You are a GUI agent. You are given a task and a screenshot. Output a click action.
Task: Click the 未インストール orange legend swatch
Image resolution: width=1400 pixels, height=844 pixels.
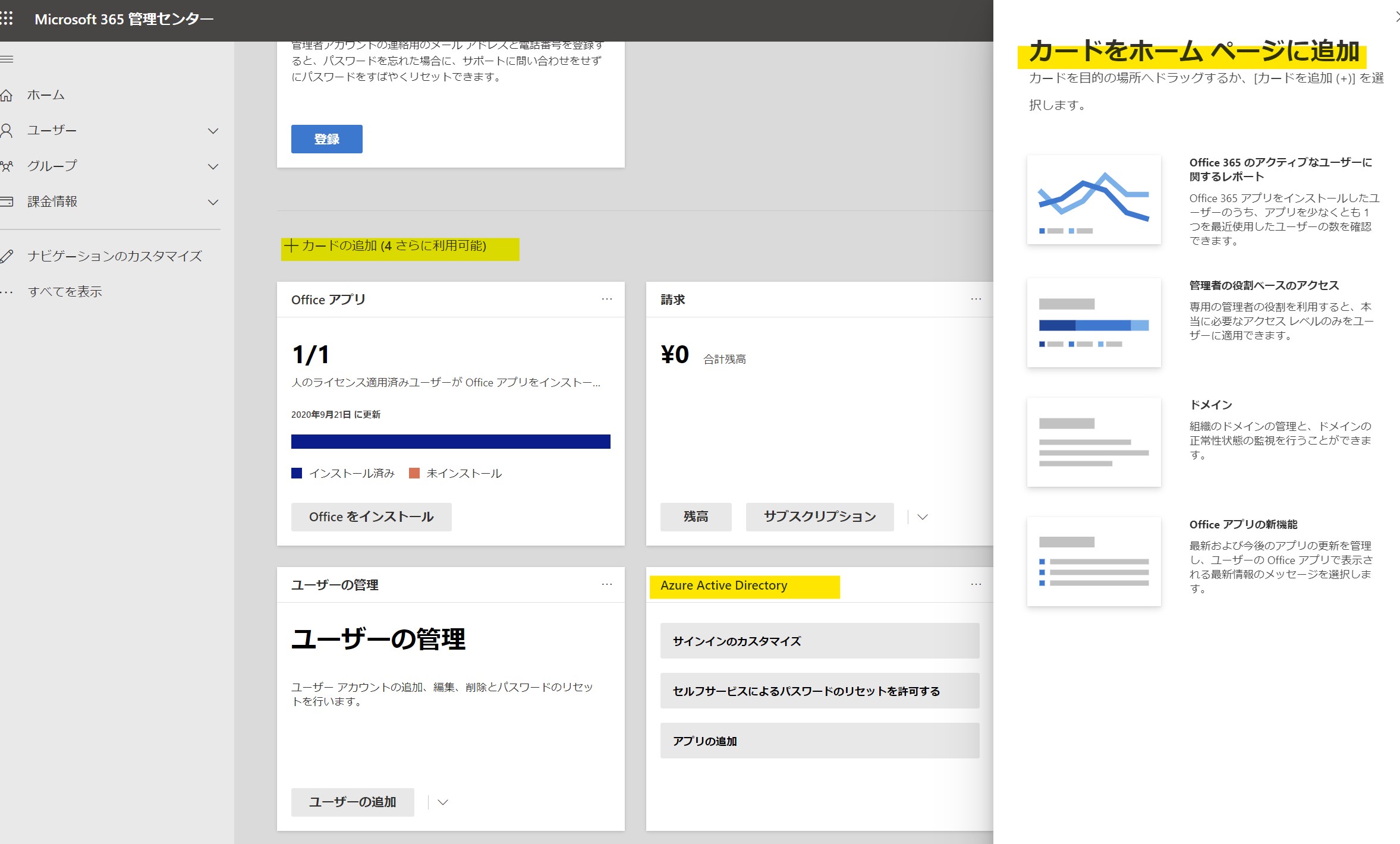(414, 474)
